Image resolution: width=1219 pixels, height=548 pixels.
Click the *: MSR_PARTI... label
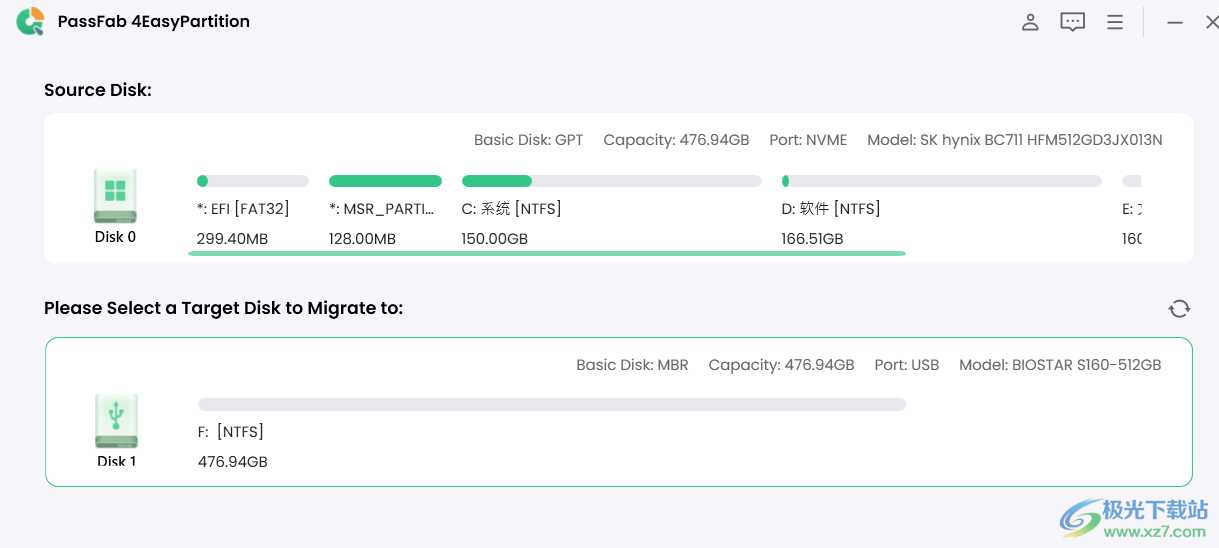click(382, 209)
